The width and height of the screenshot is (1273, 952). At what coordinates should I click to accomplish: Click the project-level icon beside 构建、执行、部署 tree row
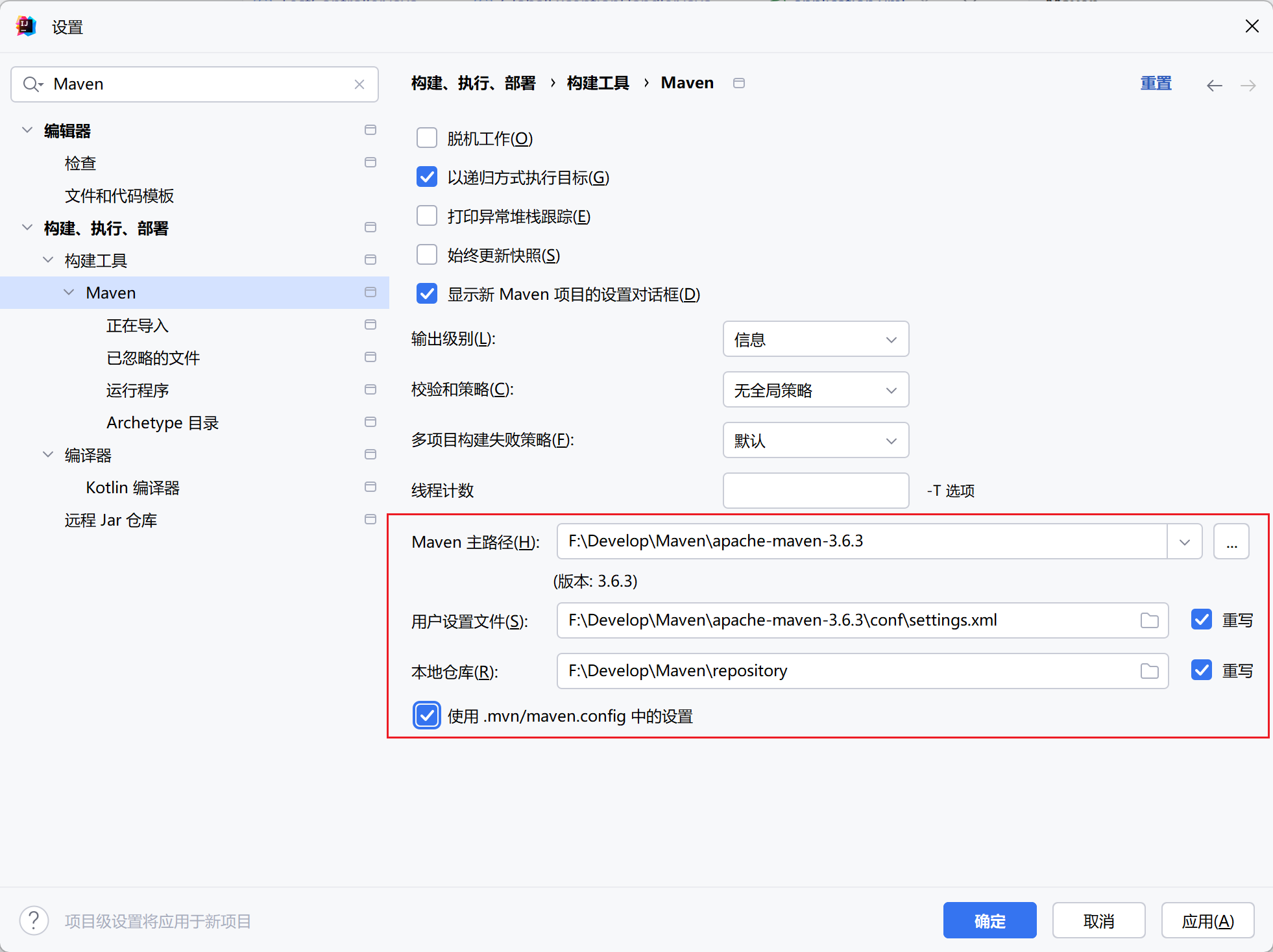[x=370, y=227]
